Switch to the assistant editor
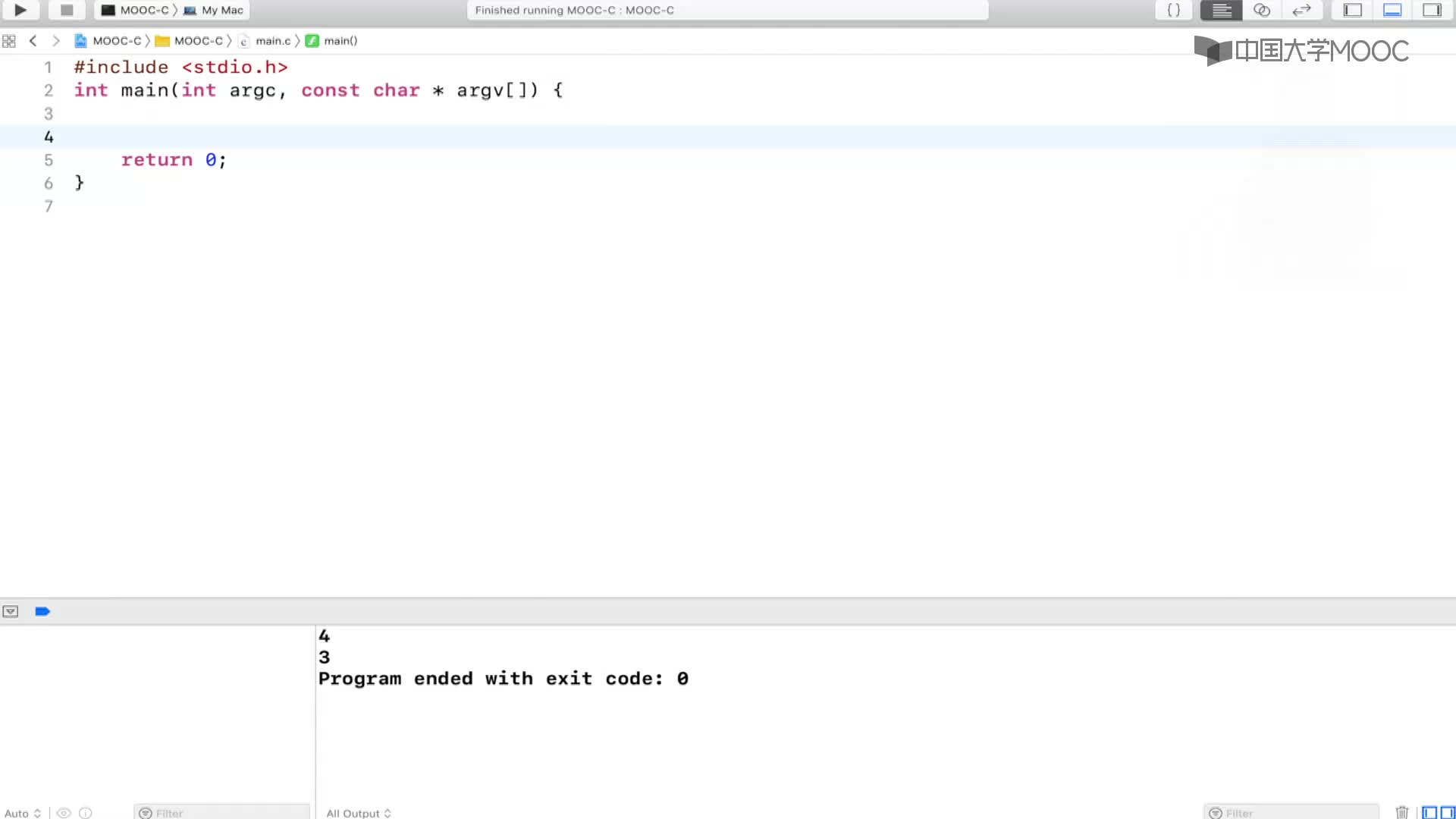 pos(1262,10)
